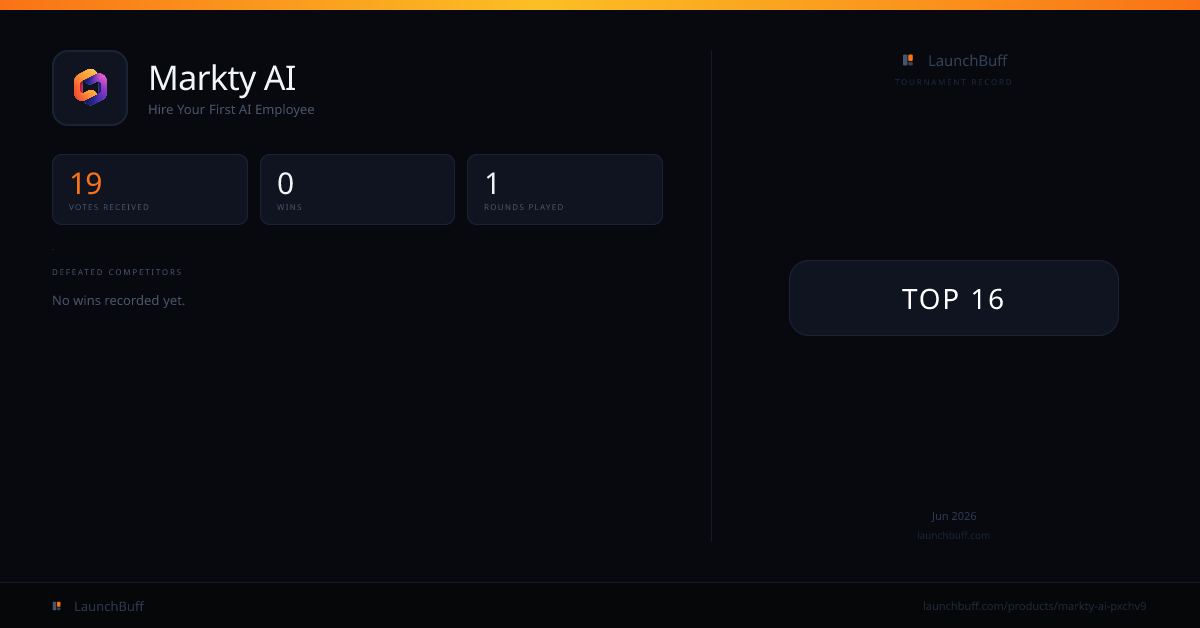Click the LaunchBuff heading on right panel

967,60
